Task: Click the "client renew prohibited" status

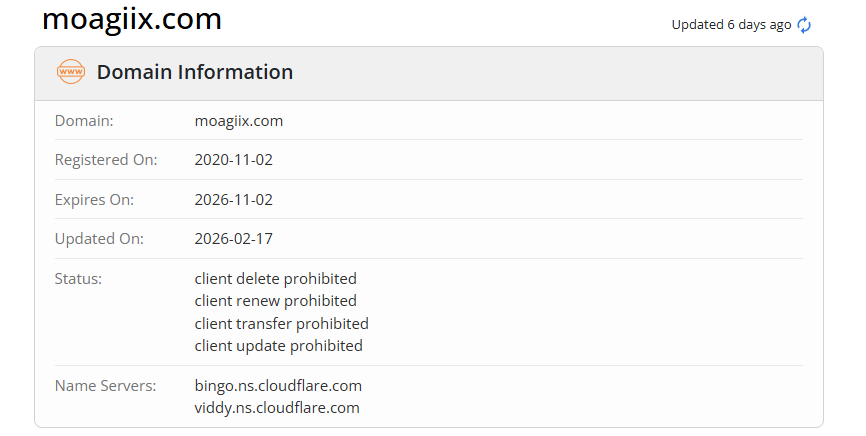Action: [275, 301]
